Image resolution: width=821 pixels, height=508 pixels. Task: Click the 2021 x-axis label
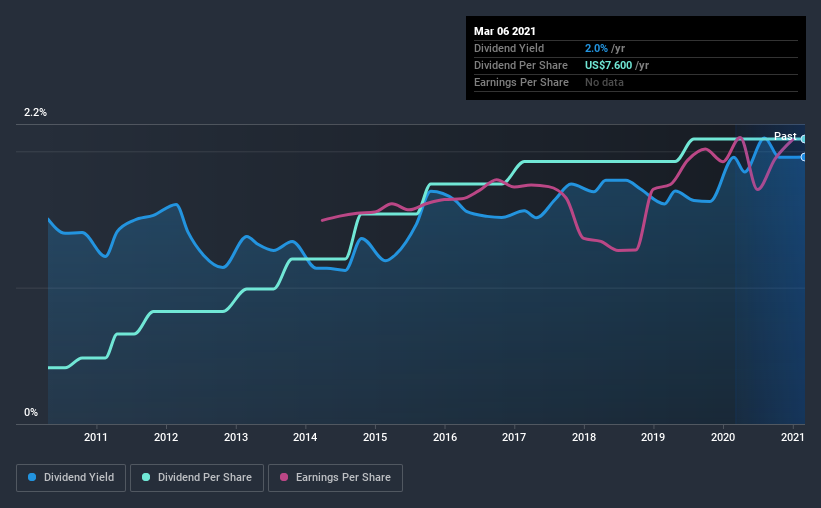tap(792, 437)
